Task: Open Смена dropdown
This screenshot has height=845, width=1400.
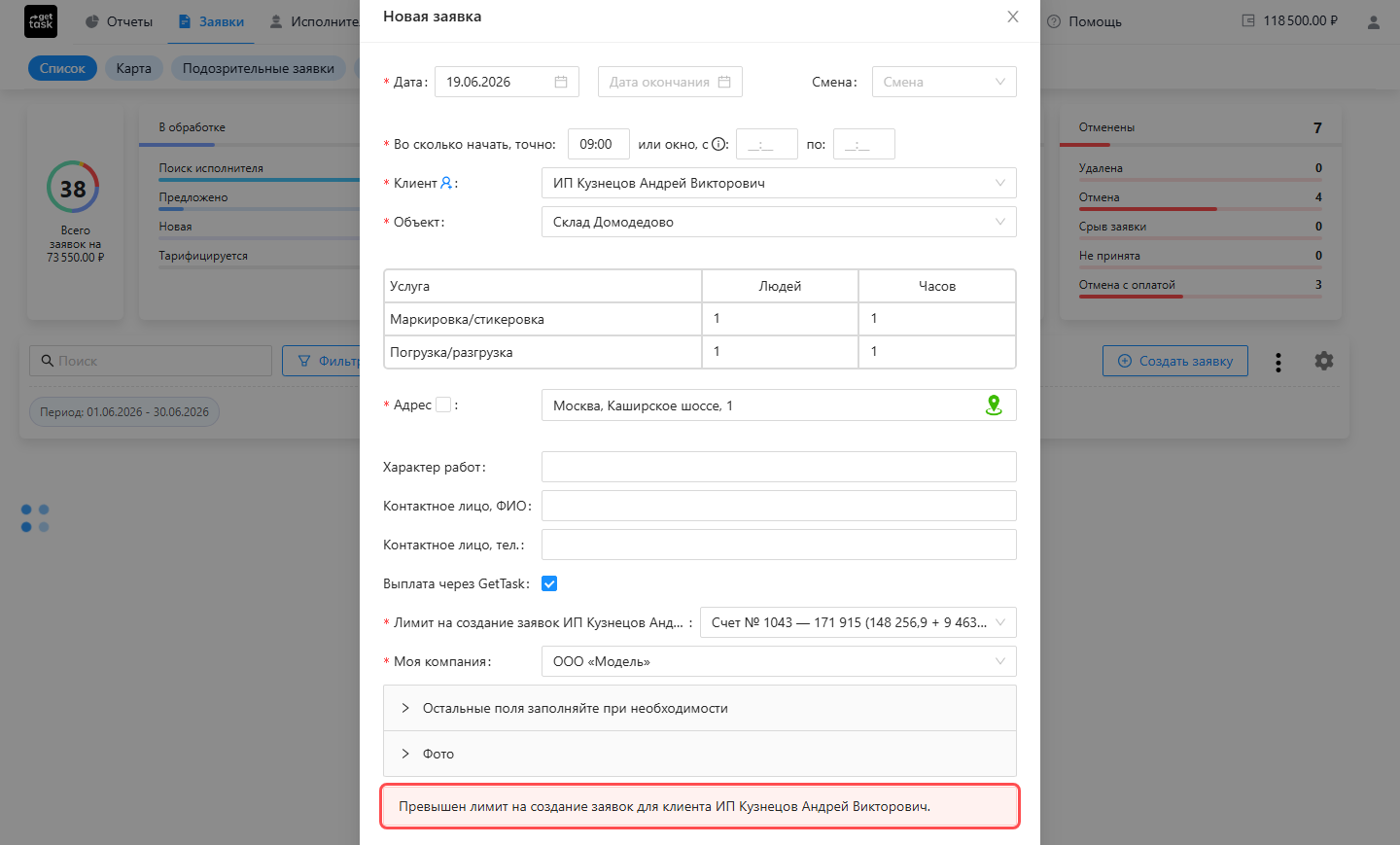Action: (x=944, y=82)
